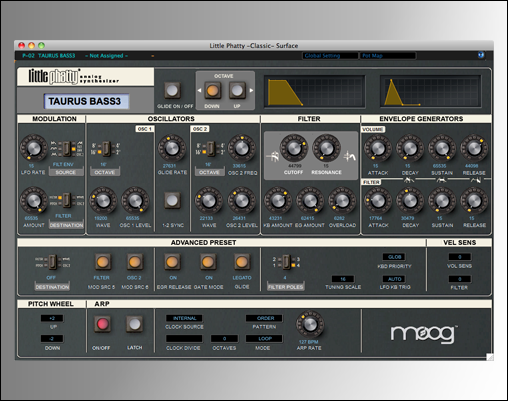Click the Pitch Wheel Up value
The height and width of the screenshot is (401, 508).
coord(52,318)
